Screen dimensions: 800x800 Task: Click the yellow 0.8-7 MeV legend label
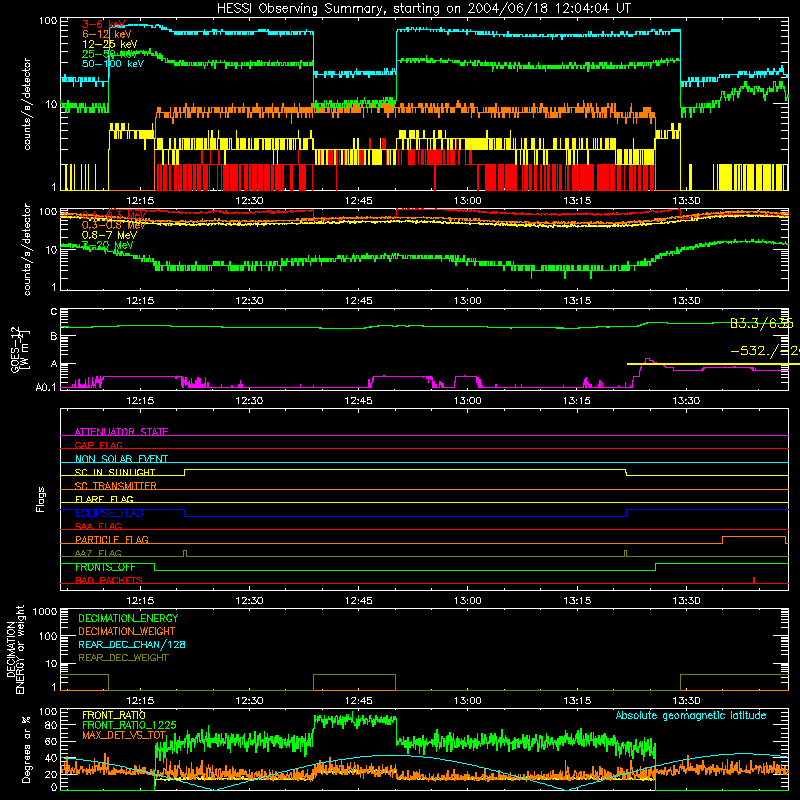point(109,235)
